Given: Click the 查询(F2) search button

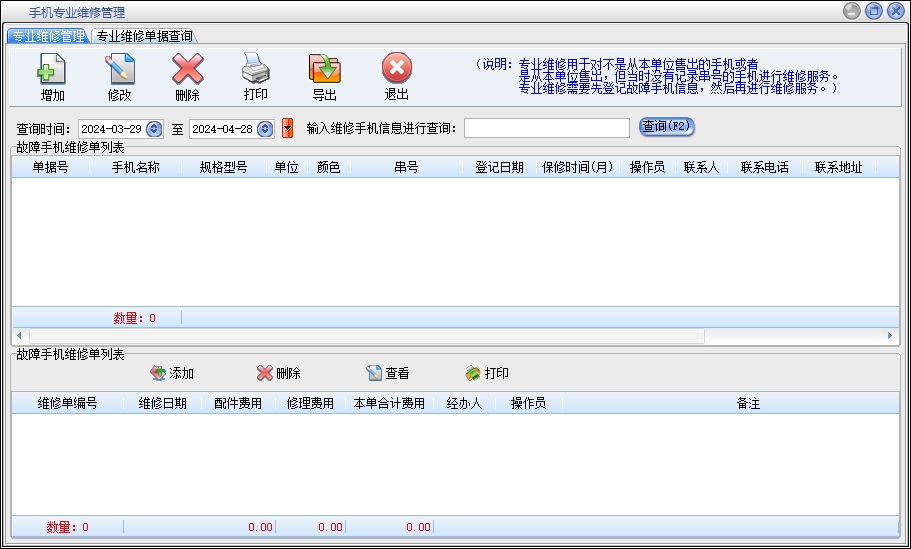Looking at the screenshot, I should pyautogui.click(x=666, y=127).
